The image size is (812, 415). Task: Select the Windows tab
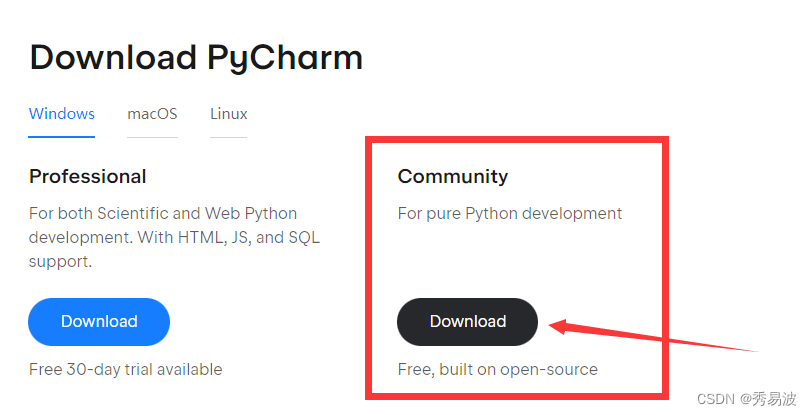click(62, 113)
